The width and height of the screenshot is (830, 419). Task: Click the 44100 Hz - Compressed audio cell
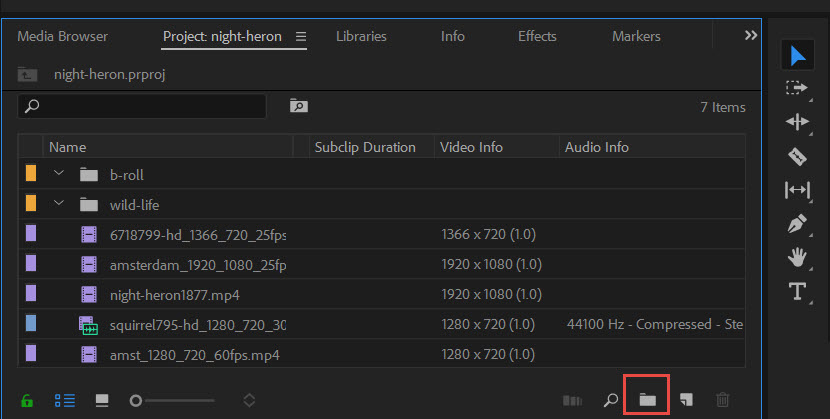coord(655,324)
